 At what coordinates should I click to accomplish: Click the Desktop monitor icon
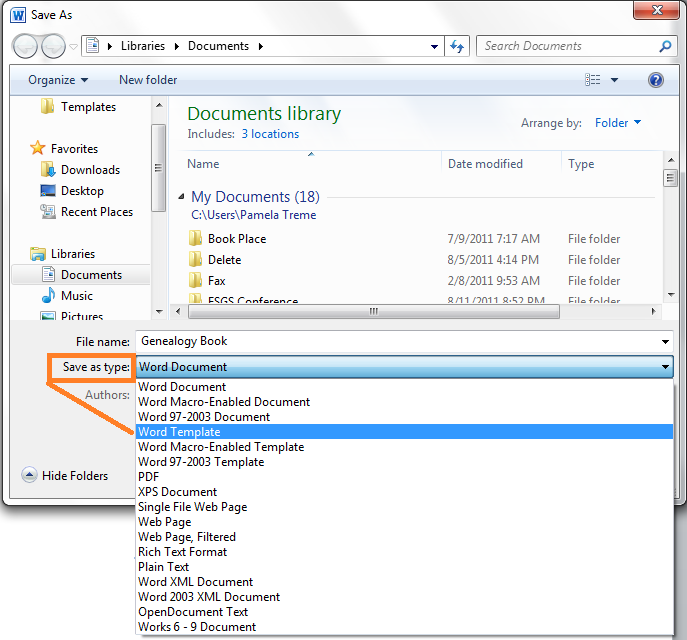pos(48,191)
